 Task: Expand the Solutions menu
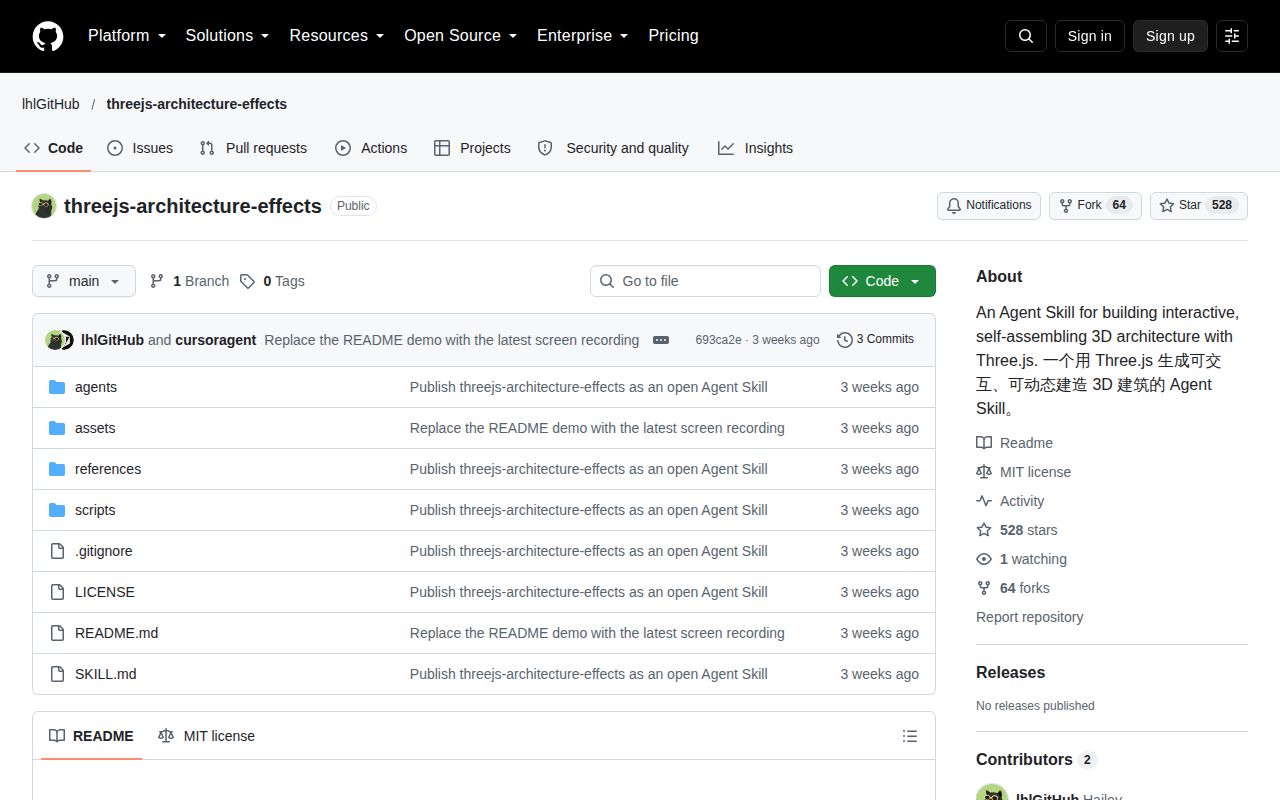tap(228, 36)
